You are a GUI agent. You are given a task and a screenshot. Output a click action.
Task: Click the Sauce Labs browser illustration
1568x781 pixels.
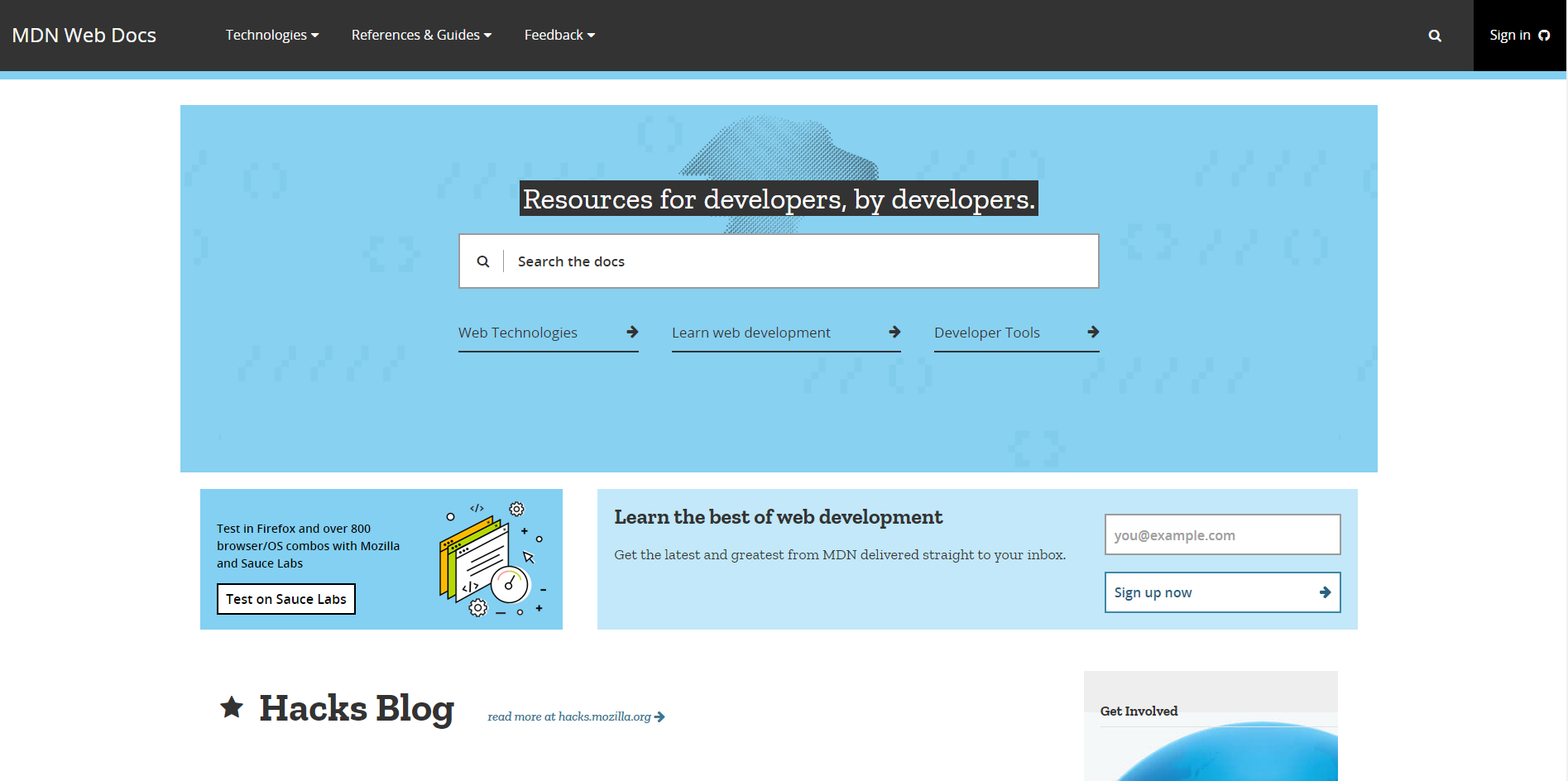coord(492,559)
